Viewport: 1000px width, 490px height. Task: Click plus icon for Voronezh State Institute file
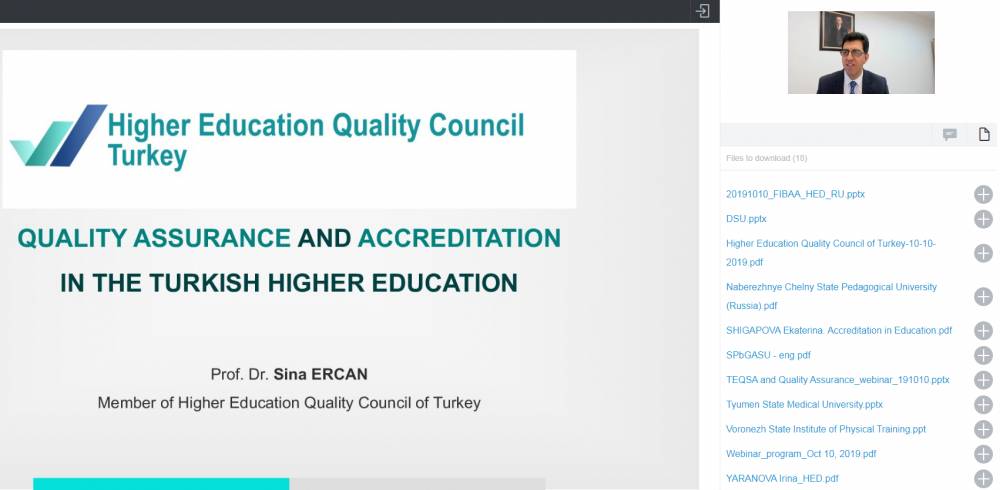click(983, 429)
